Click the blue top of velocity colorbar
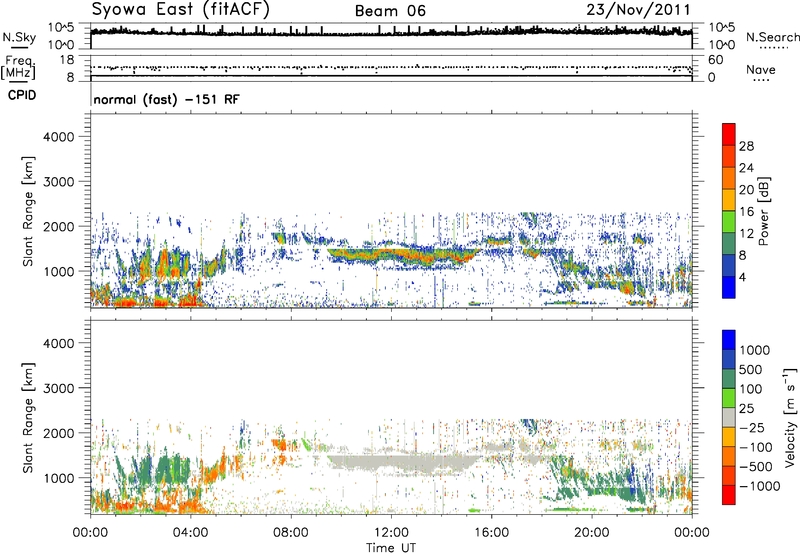This screenshot has height=554, width=800. tap(729, 340)
